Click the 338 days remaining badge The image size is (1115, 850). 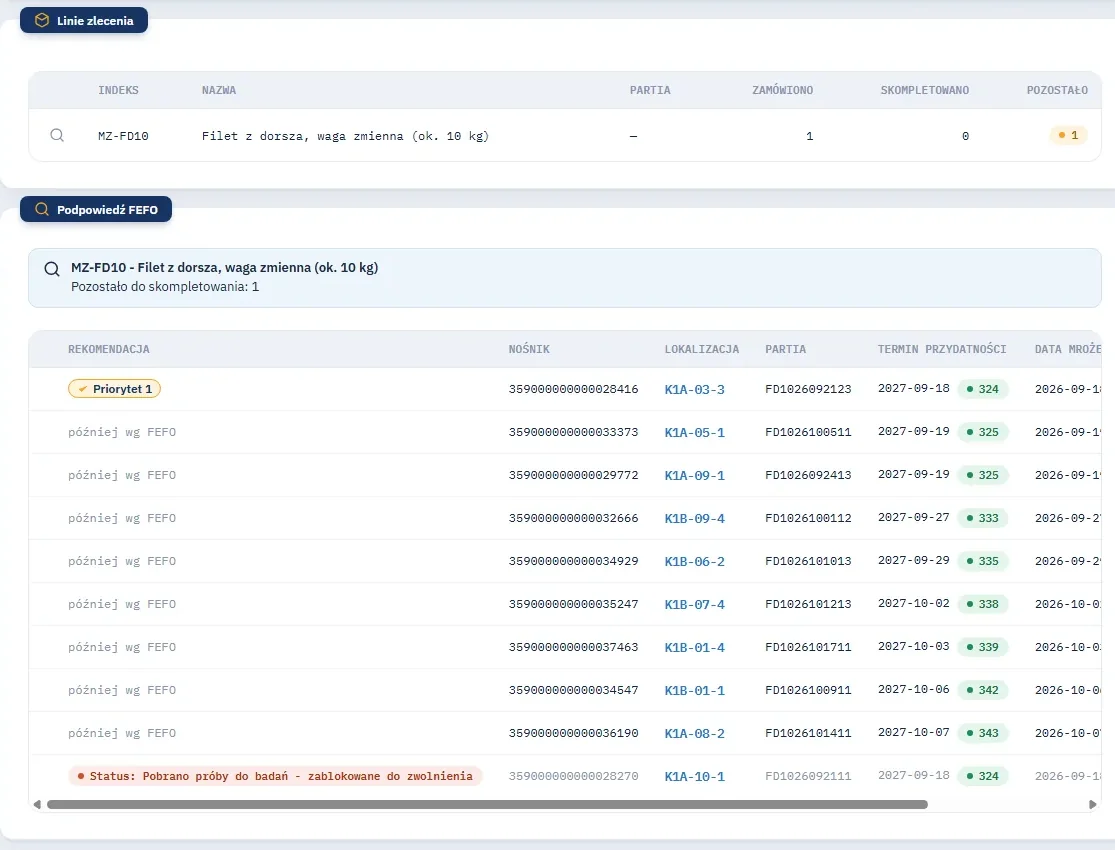pos(983,604)
